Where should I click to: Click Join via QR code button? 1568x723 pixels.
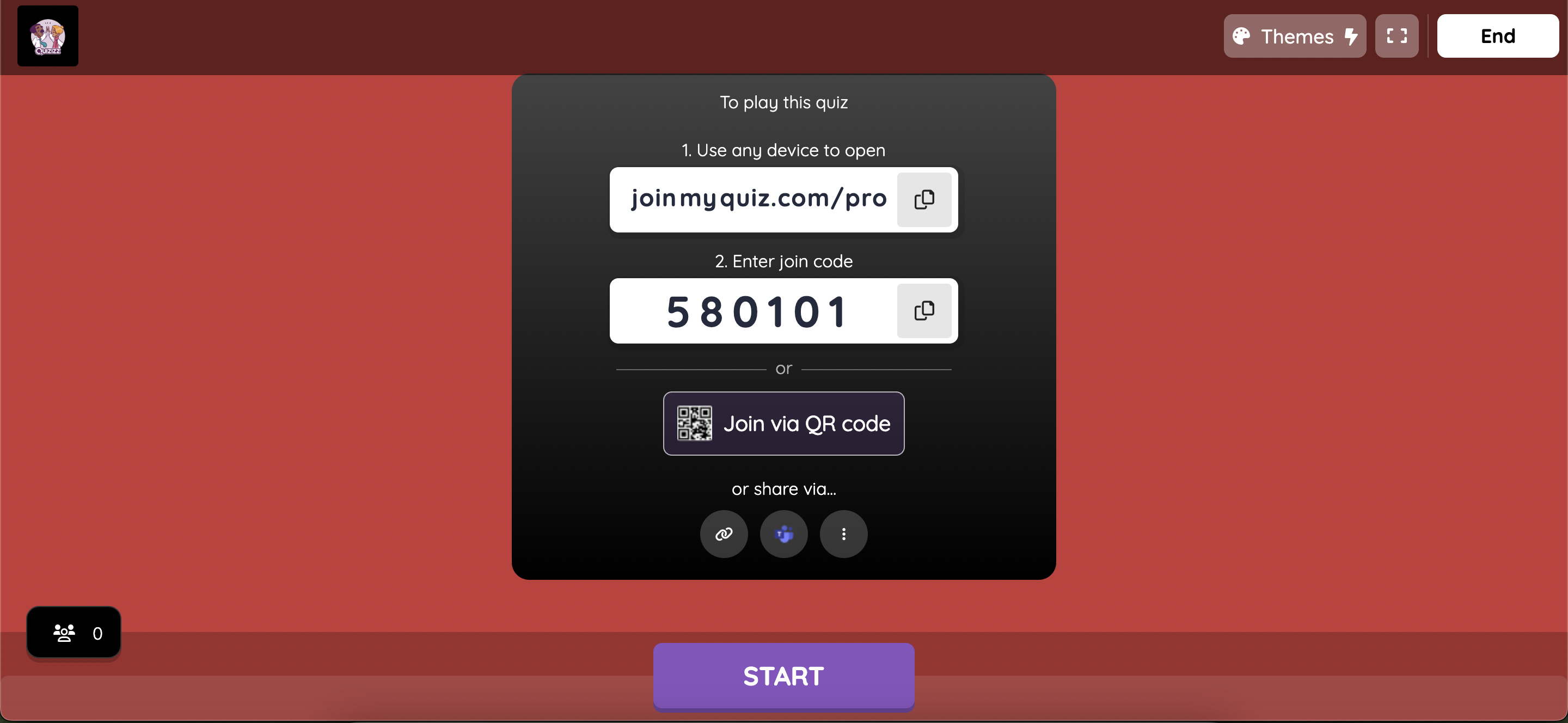pyautogui.click(x=783, y=423)
